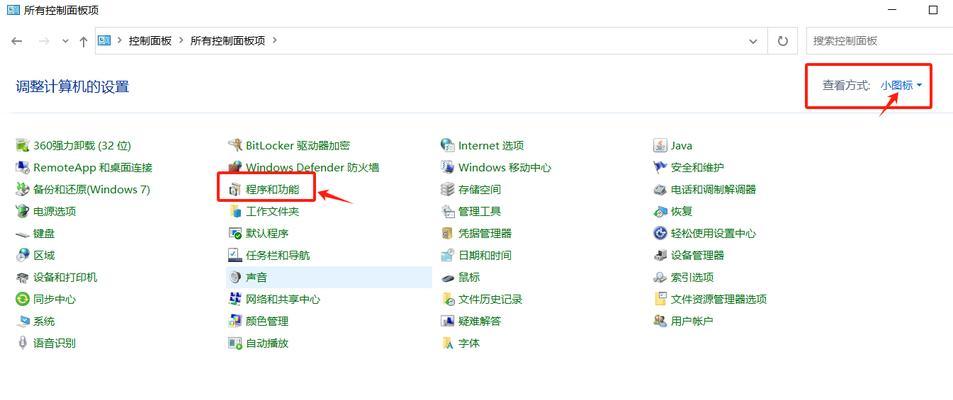Click the 任务栏和导航 icon

point(235,255)
